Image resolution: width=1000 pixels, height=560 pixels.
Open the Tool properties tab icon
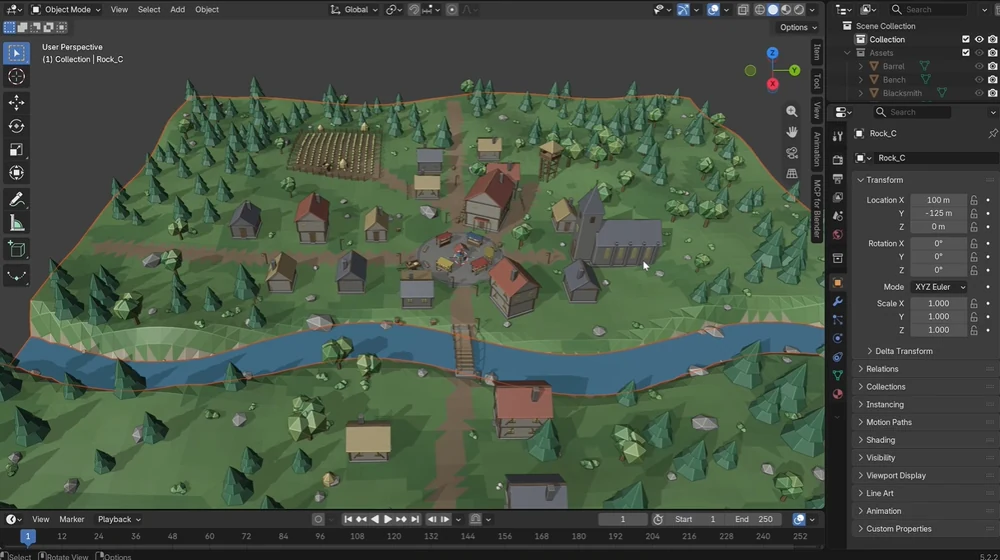click(x=837, y=136)
